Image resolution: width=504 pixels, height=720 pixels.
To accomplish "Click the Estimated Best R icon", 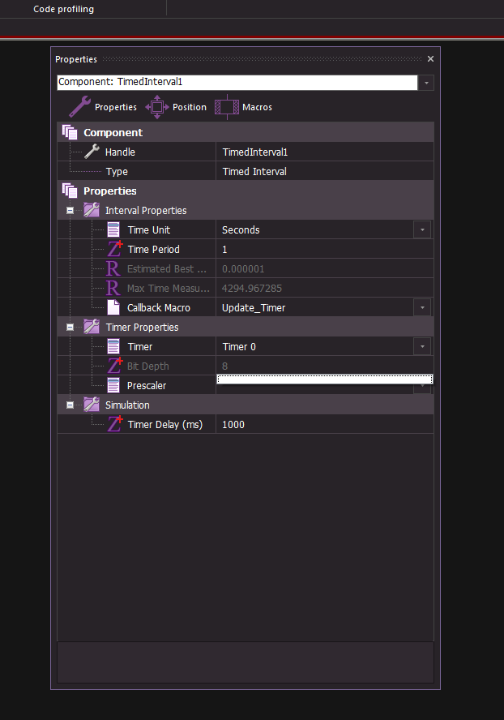I will pyautogui.click(x=113, y=269).
